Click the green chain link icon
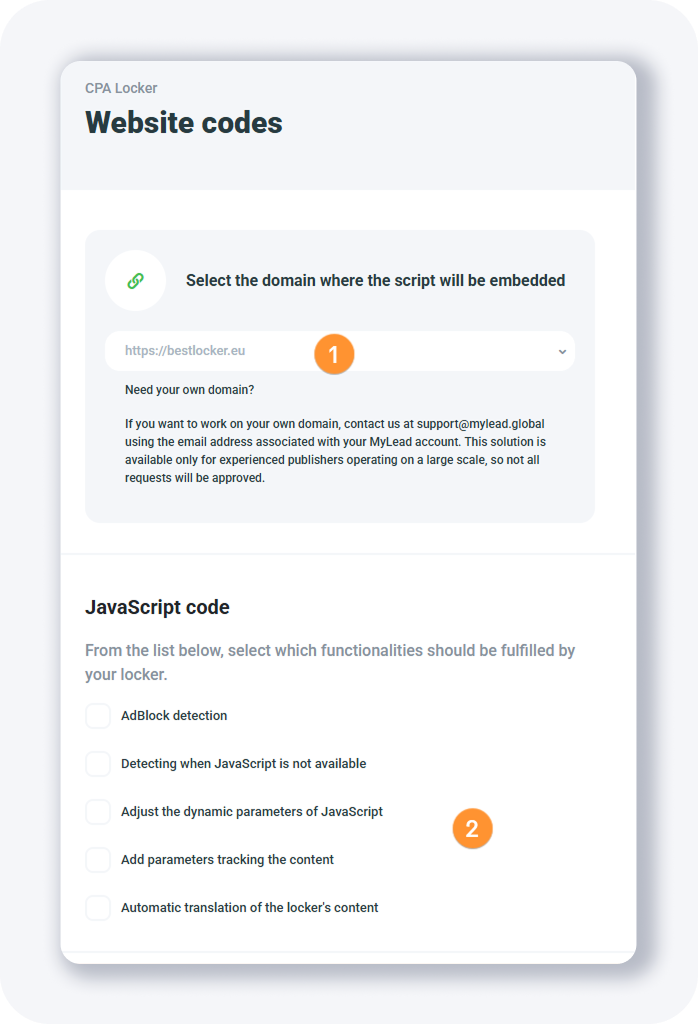The image size is (698, 1024). tap(136, 281)
